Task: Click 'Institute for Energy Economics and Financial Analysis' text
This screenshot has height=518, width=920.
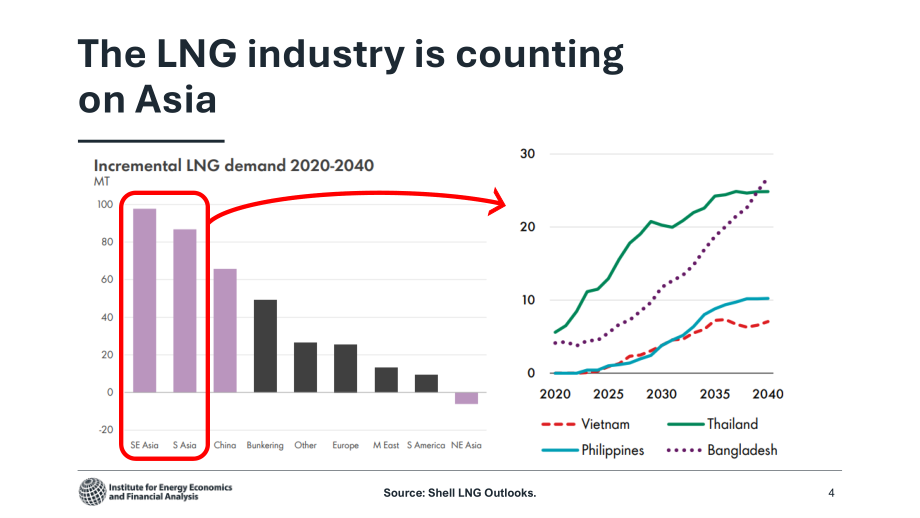Action: (x=170, y=492)
